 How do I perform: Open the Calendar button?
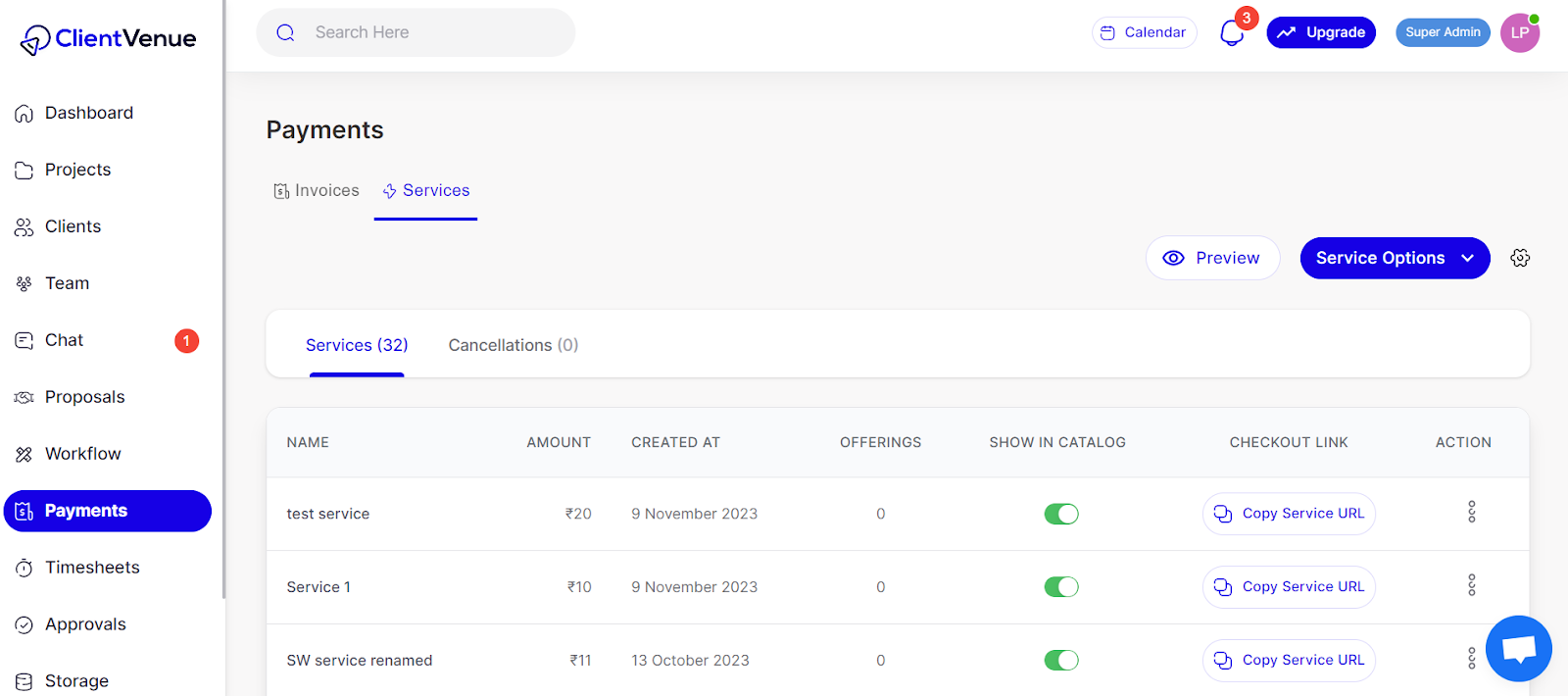(1144, 32)
